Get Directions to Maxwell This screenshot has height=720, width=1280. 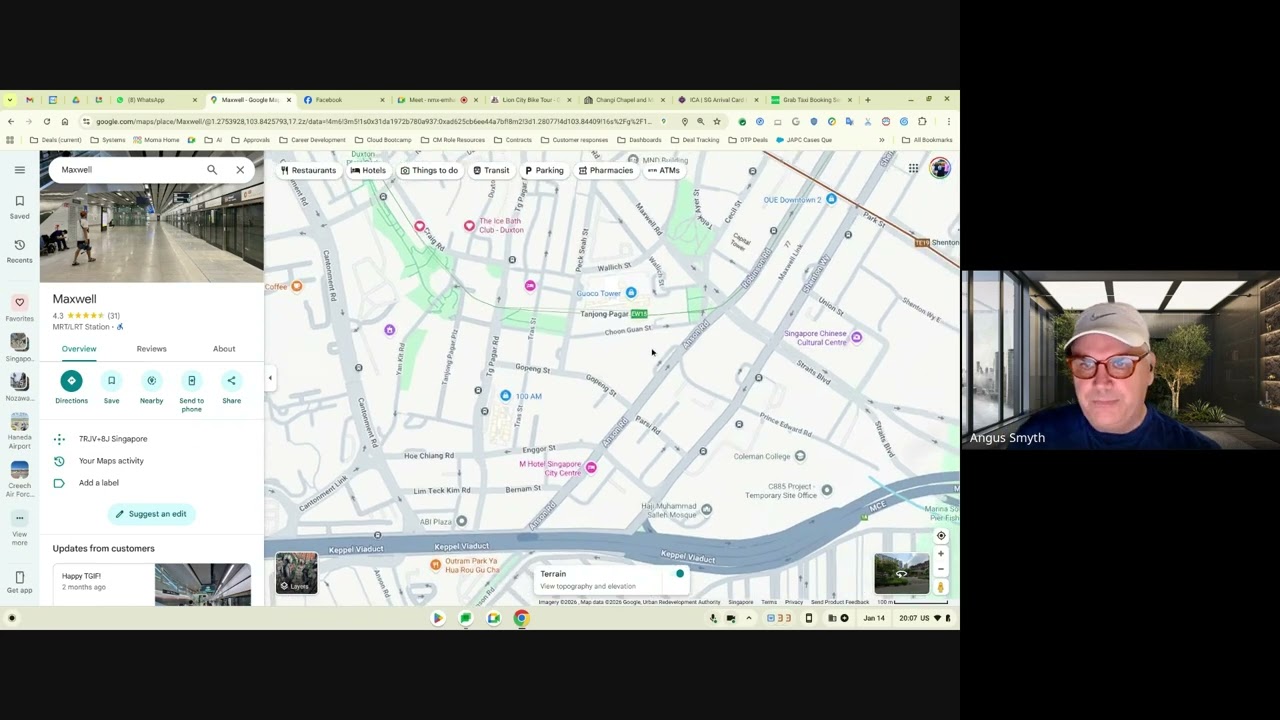pyautogui.click(x=71, y=387)
